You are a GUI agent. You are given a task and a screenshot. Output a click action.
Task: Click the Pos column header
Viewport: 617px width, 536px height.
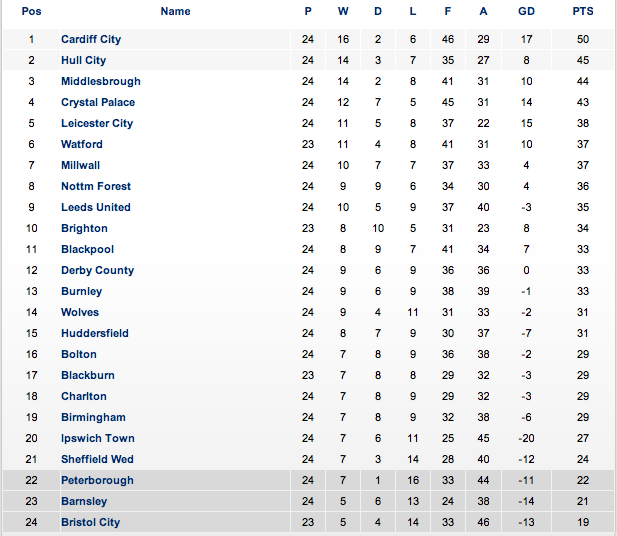31,12
